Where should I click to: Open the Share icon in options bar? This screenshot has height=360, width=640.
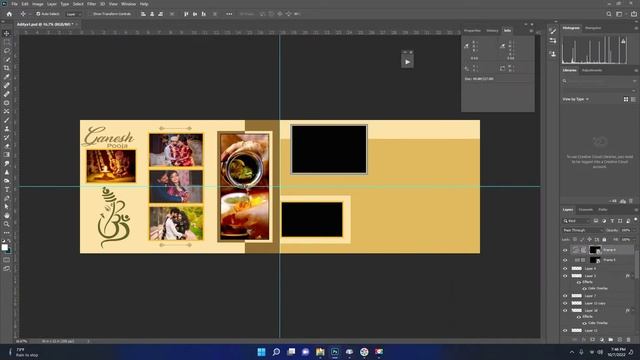coord(633,14)
